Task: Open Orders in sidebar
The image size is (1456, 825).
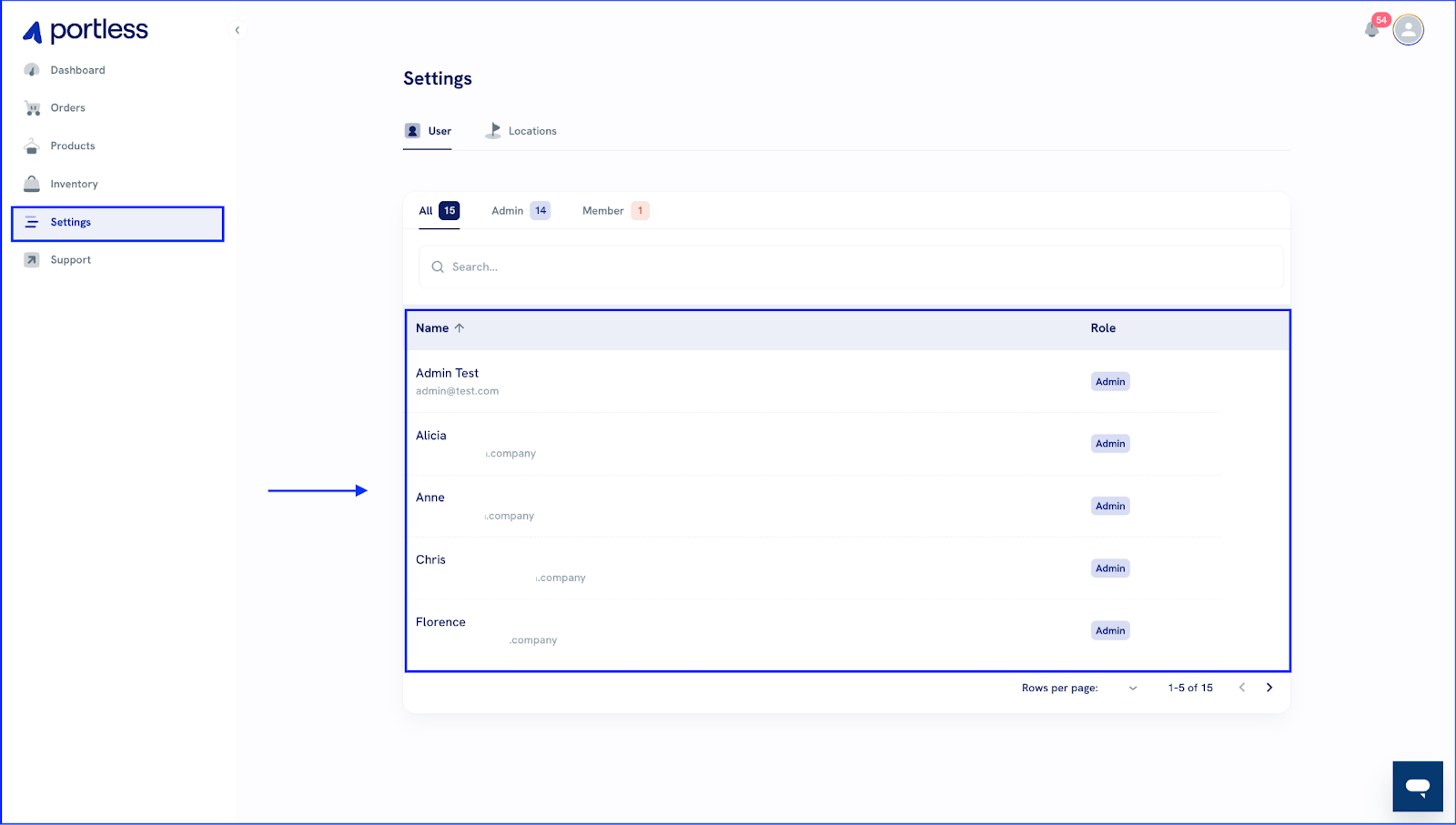Action: coord(67,107)
